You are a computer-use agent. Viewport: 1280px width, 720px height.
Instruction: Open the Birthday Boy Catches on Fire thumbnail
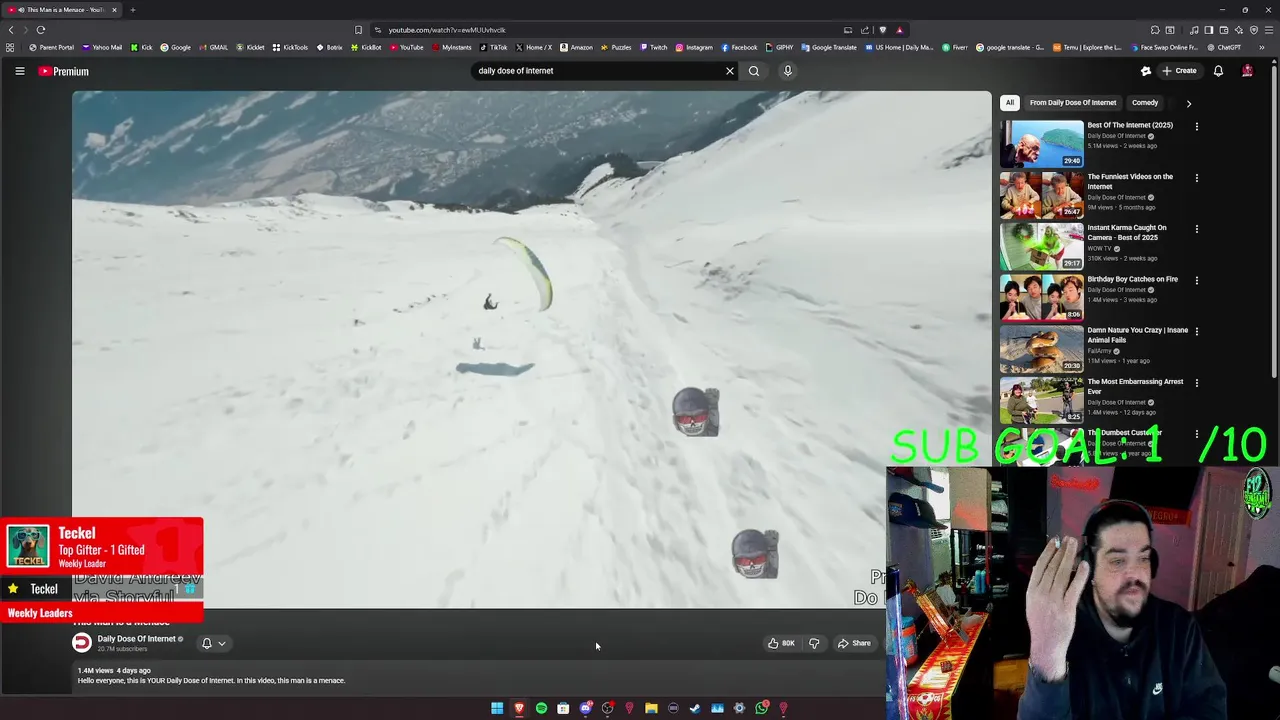(x=1041, y=297)
